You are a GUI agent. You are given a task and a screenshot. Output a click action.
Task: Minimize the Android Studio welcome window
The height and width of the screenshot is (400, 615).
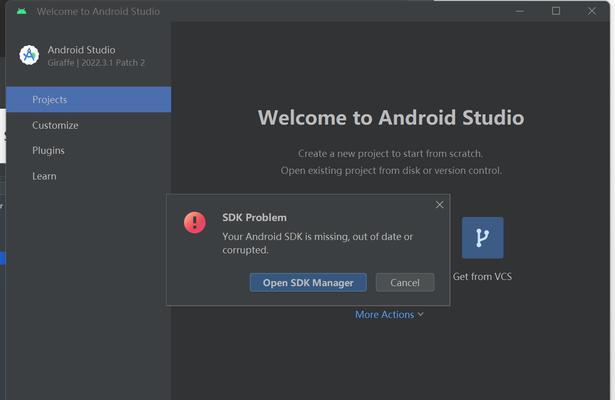pos(520,11)
